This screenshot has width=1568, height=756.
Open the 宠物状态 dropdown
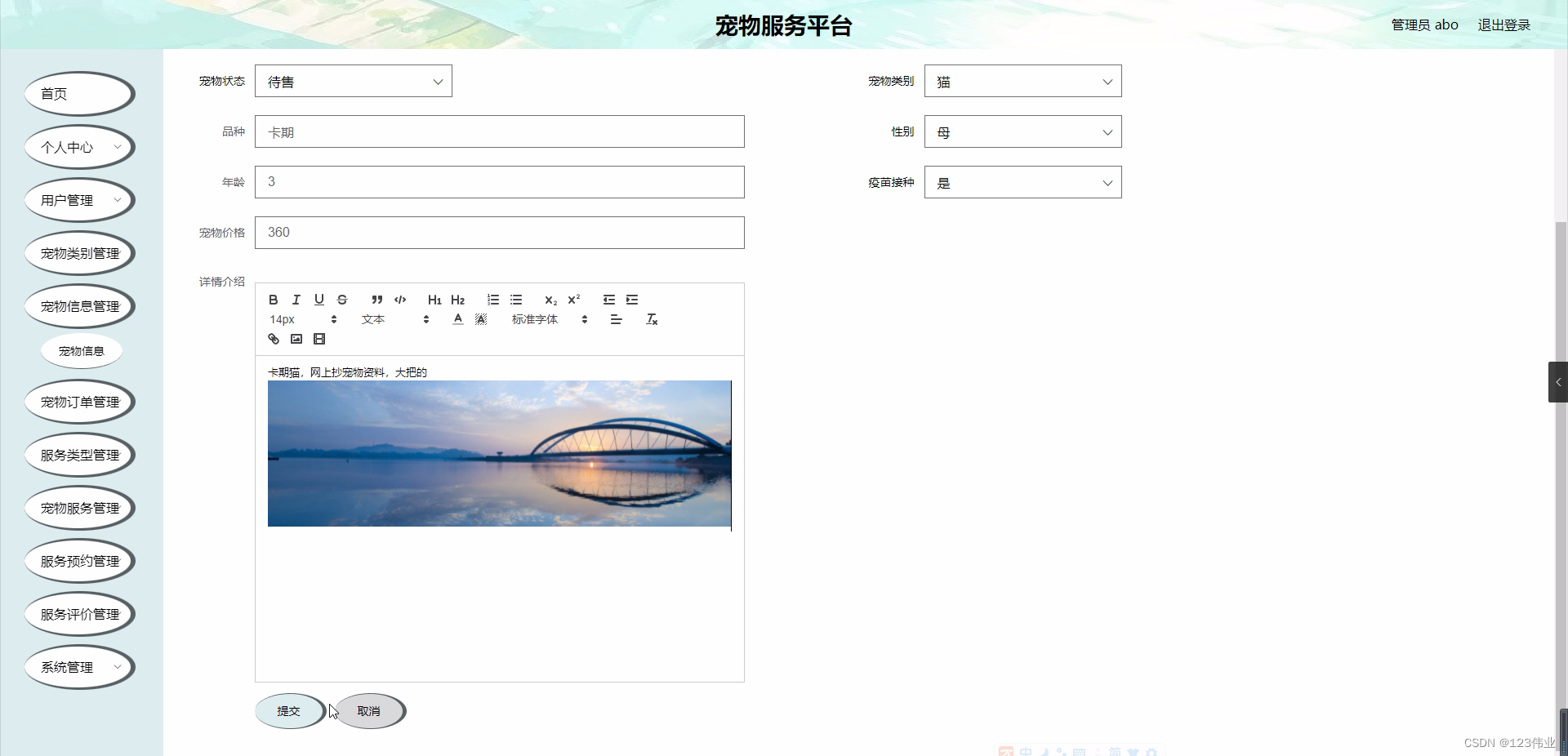click(354, 81)
